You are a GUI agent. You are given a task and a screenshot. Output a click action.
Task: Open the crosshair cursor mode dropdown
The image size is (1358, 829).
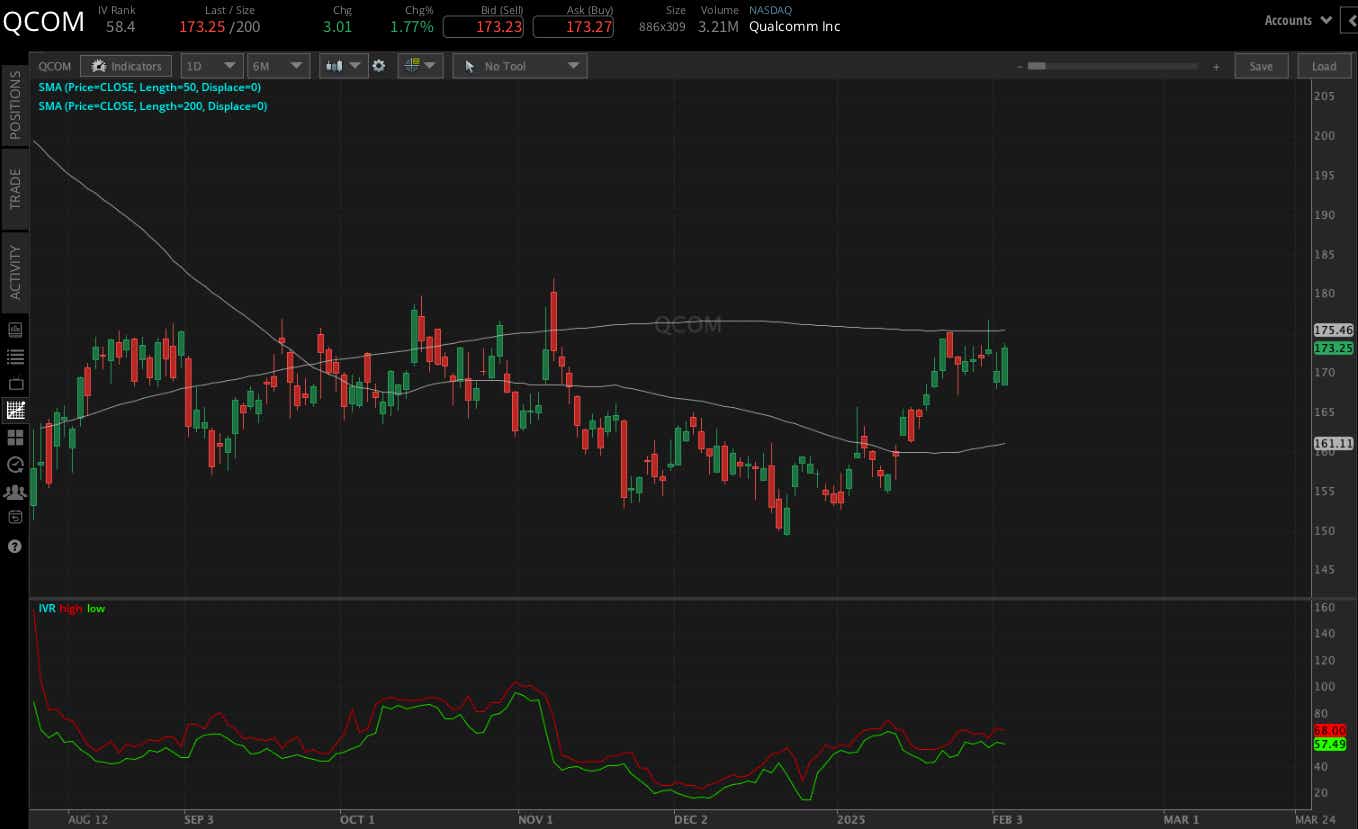coord(420,66)
